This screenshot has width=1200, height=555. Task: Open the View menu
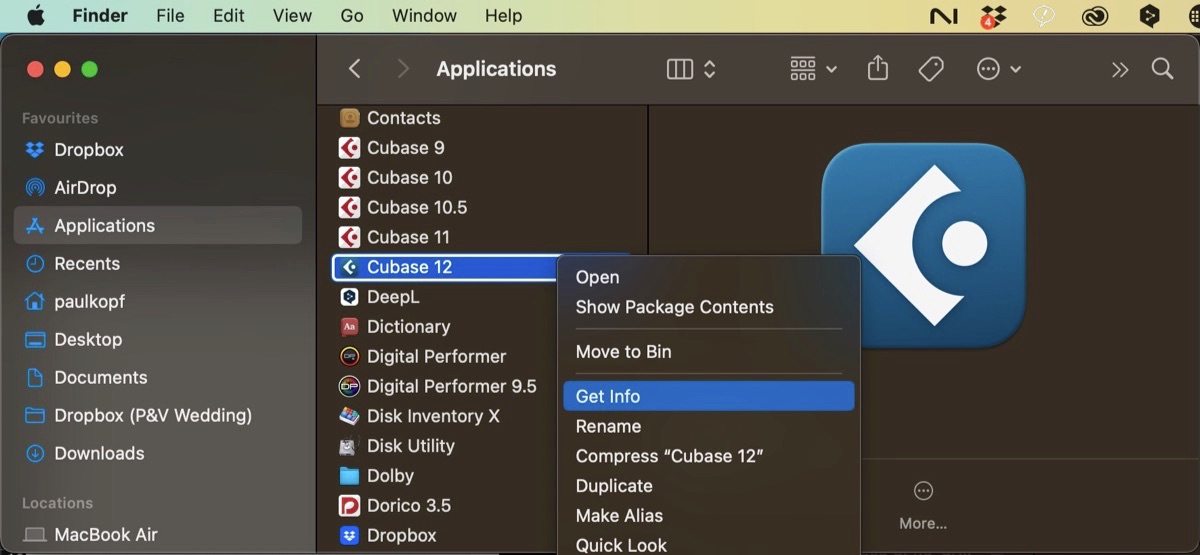click(x=293, y=16)
